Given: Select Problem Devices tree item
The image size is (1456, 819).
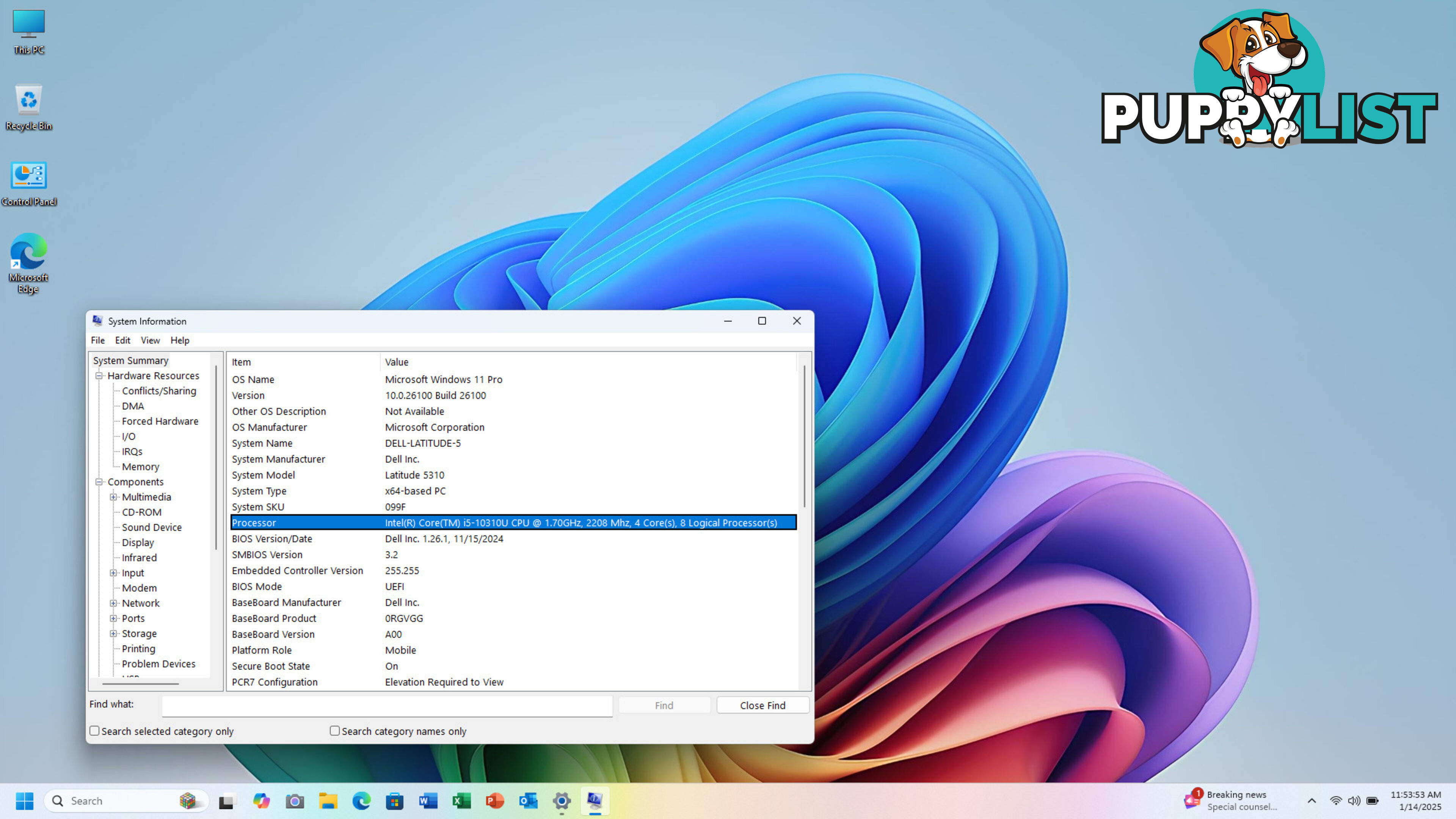Looking at the screenshot, I should [158, 664].
